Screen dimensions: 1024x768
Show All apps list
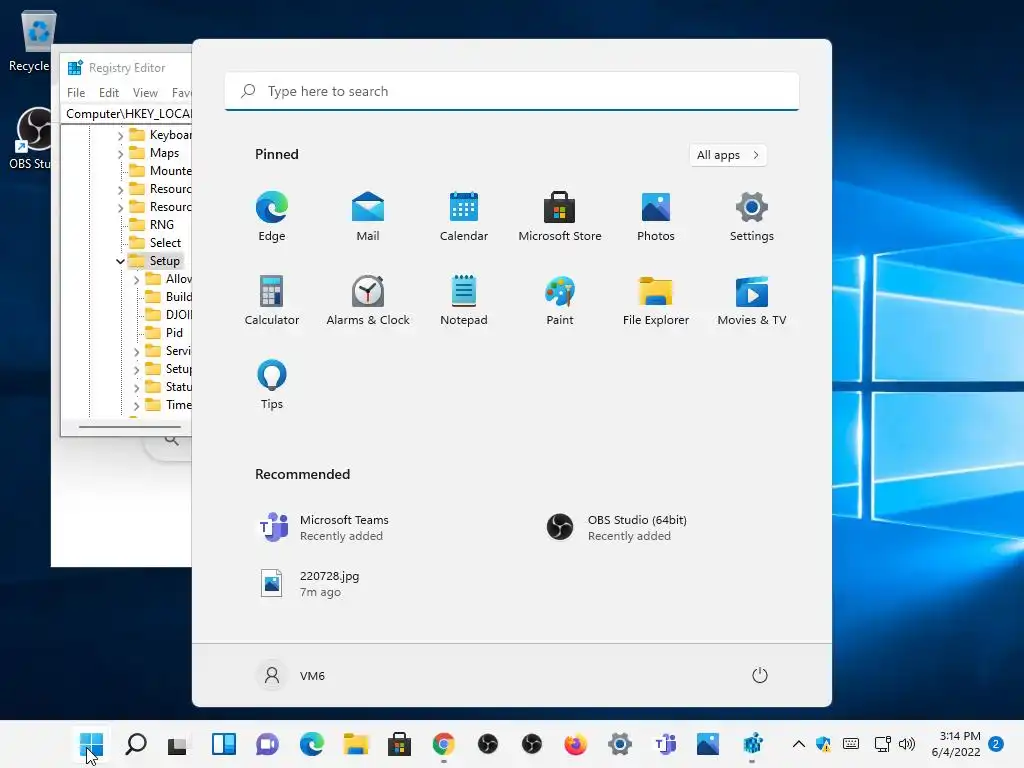(728, 155)
